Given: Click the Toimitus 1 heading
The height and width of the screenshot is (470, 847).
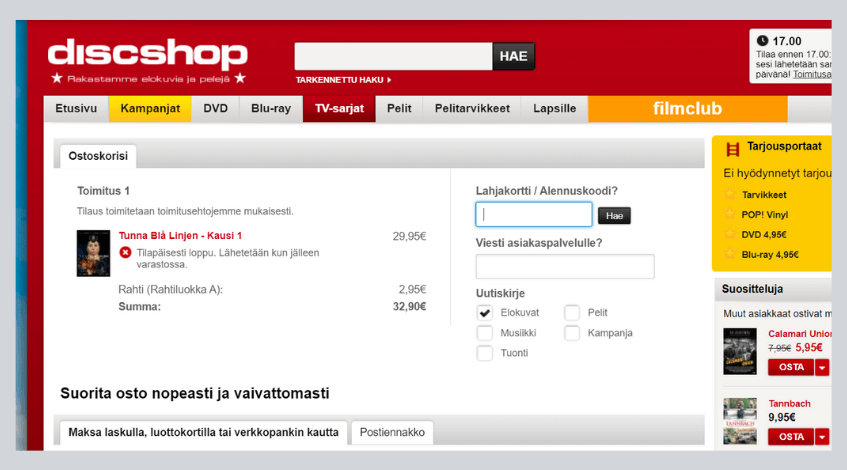Looking at the screenshot, I should [x=103, y=191].
